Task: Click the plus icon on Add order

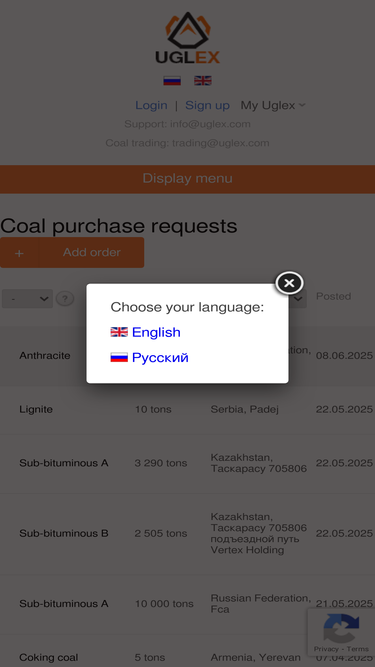Action: tap(19, 253)
